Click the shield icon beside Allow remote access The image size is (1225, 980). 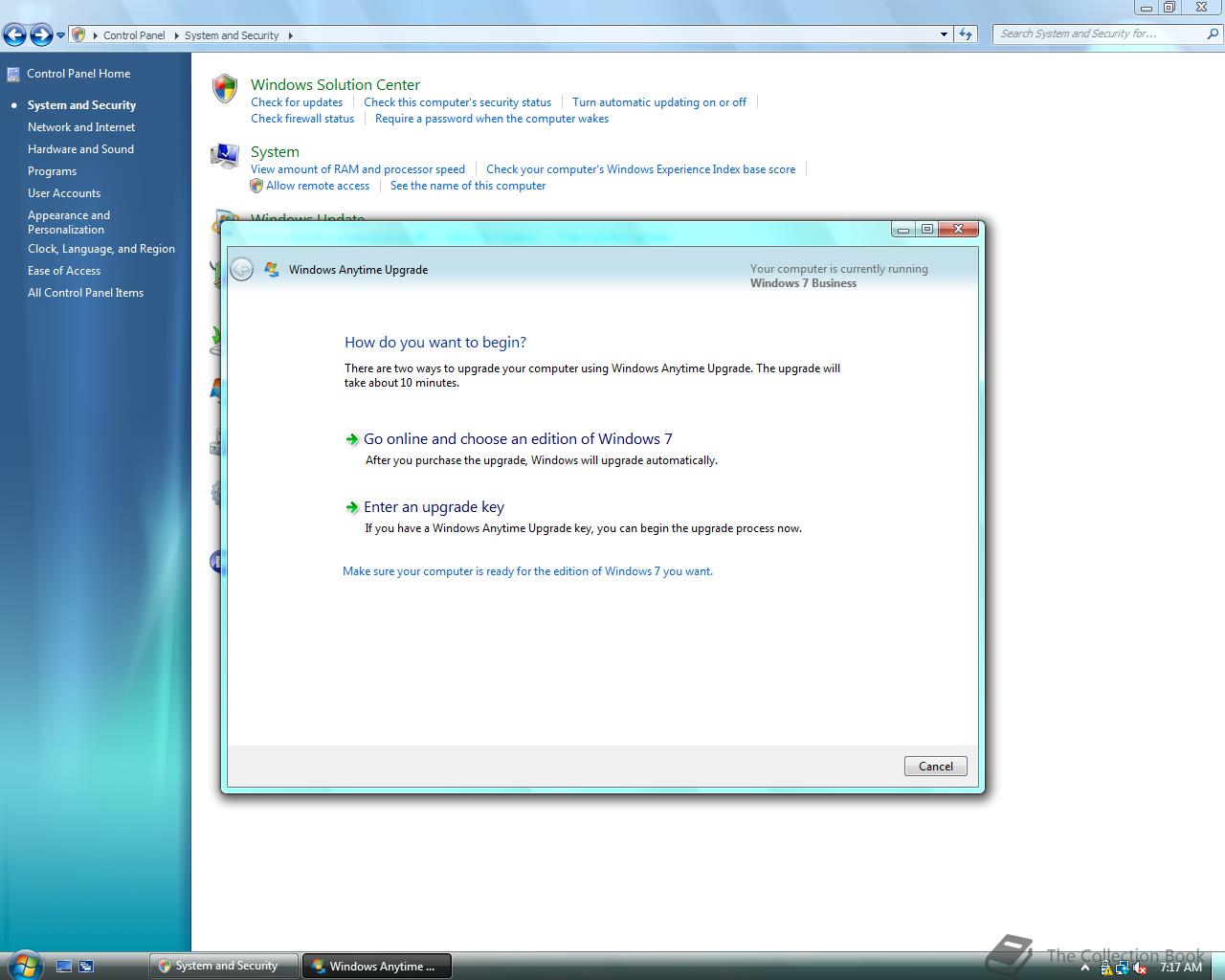pos(256,185)
